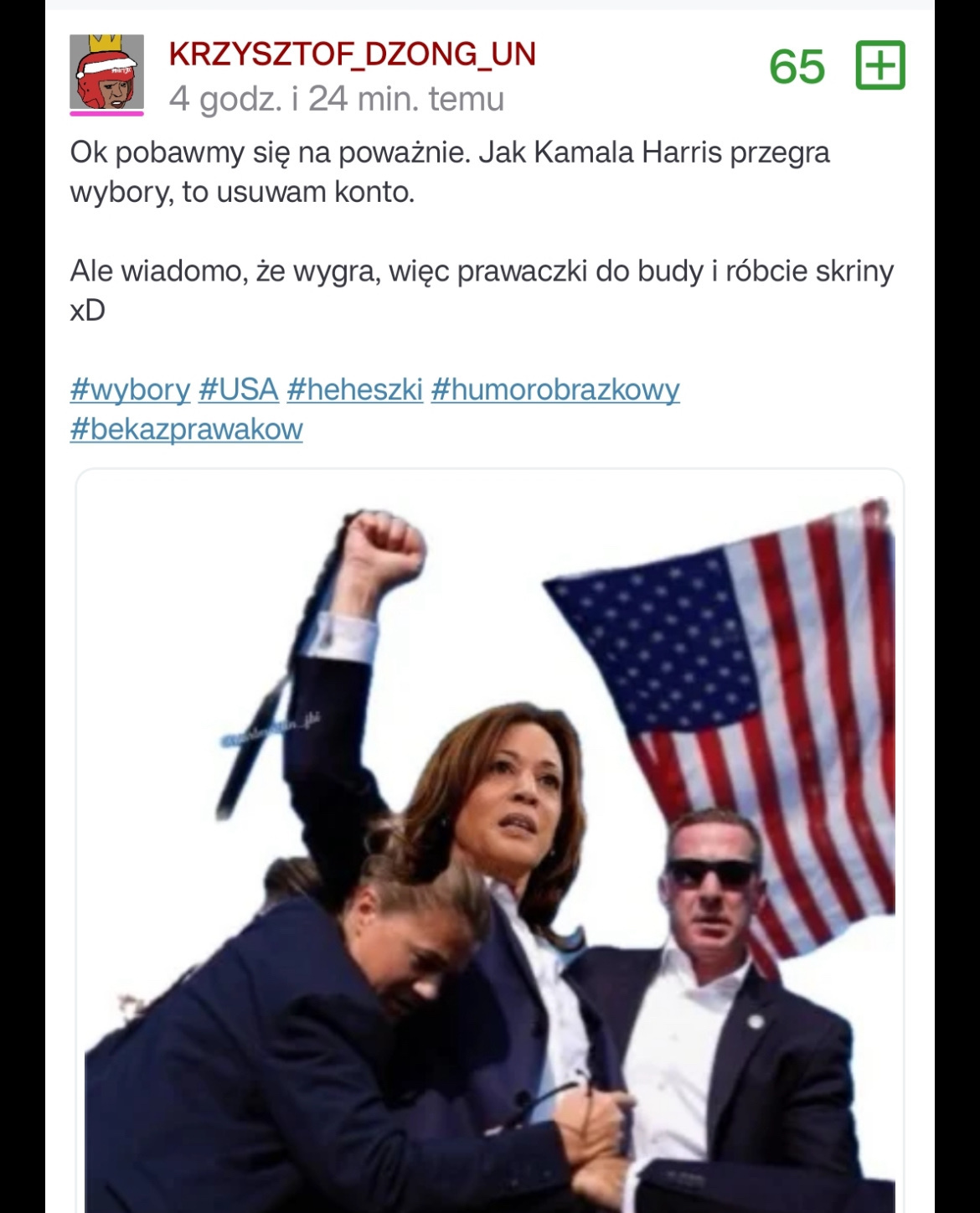Click the "xD" text ending the post

88,311
